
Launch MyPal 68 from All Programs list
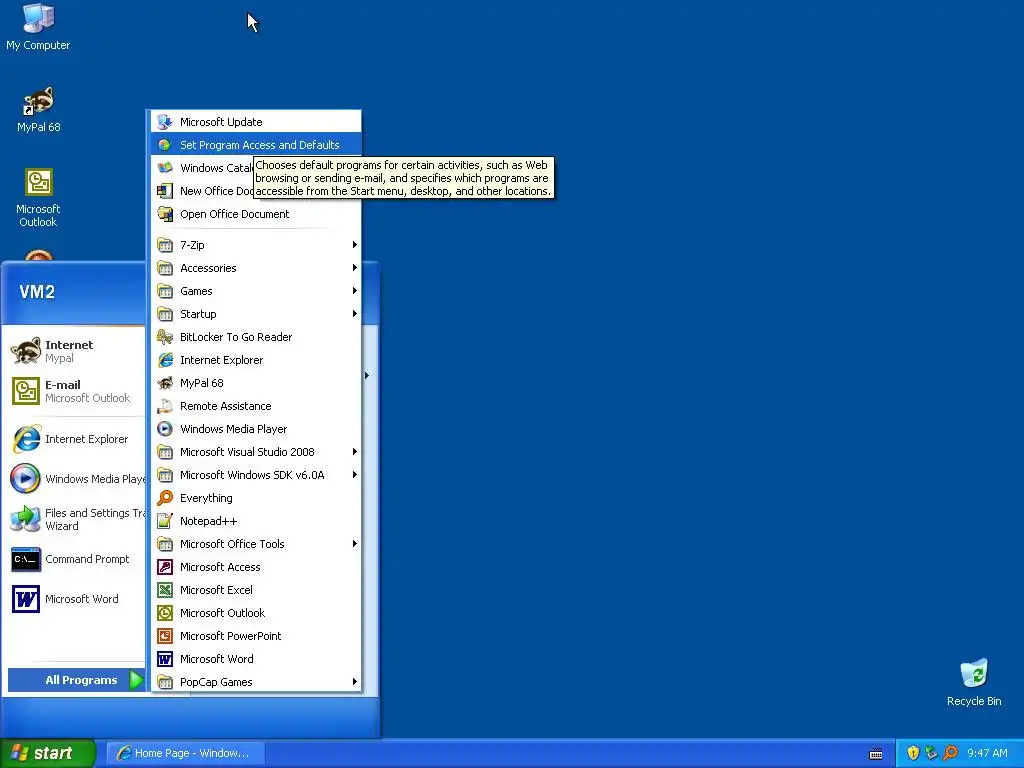click(x=255, y=383)
